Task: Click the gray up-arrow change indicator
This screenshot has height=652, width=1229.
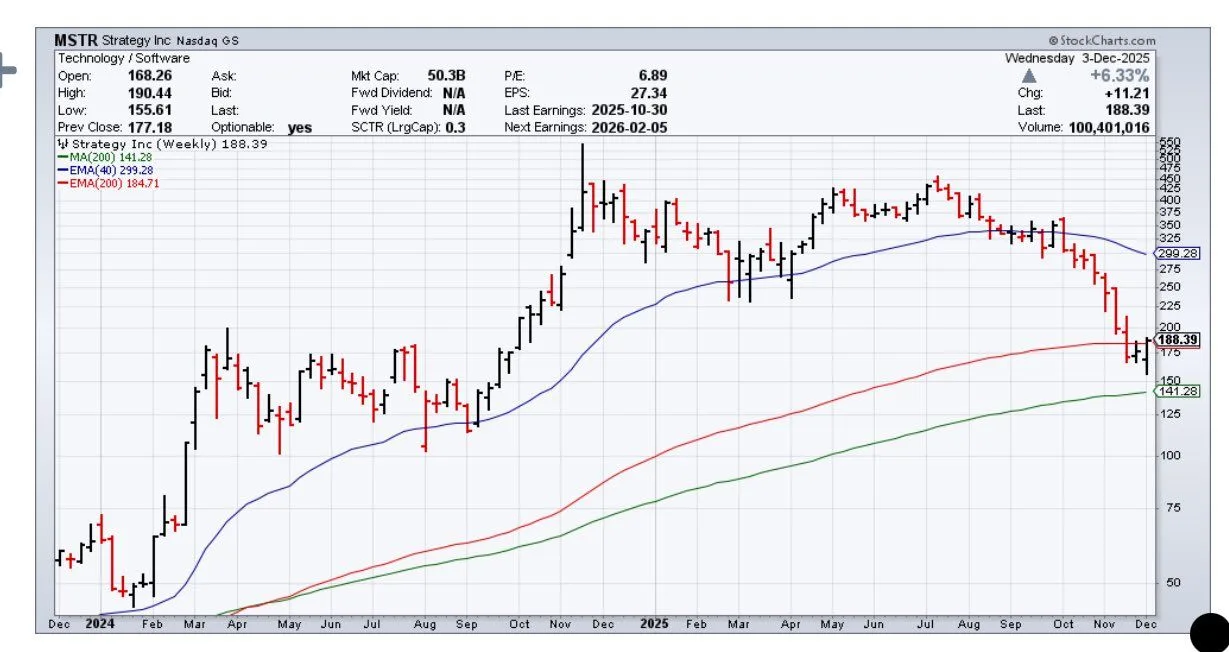Action: point(1028,76)
